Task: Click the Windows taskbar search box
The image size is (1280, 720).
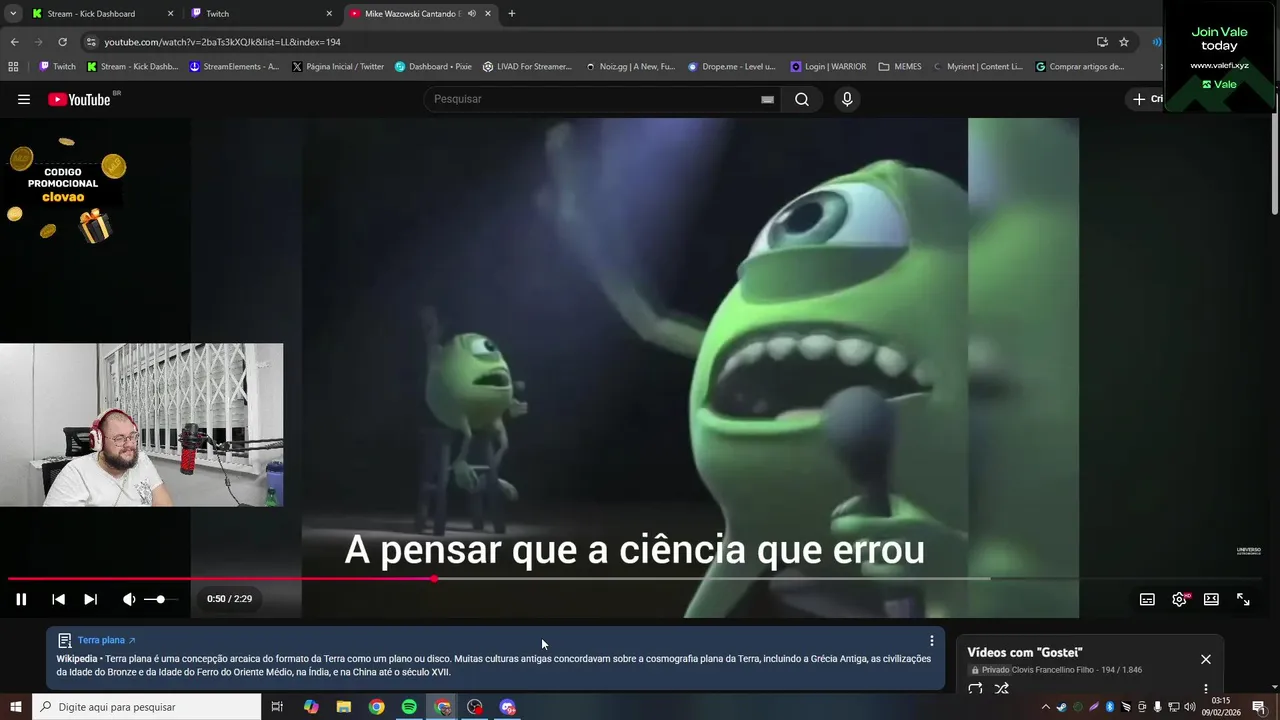Action: (146, 707)
